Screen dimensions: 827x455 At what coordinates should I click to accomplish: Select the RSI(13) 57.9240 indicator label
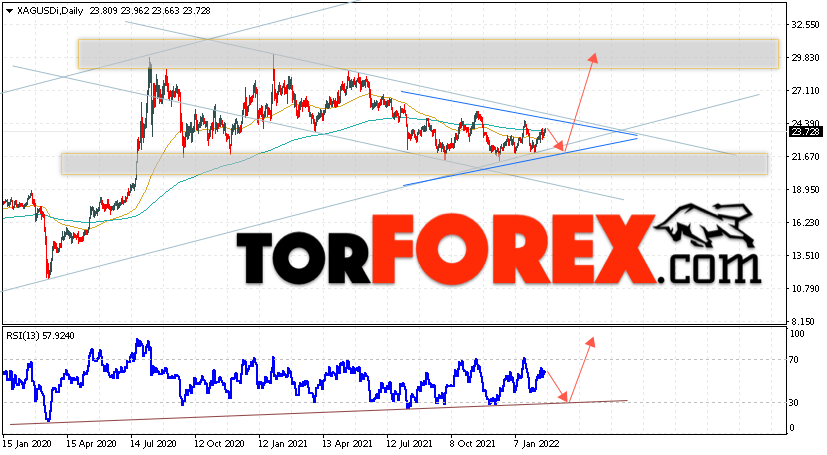click(x=40, y=335)
